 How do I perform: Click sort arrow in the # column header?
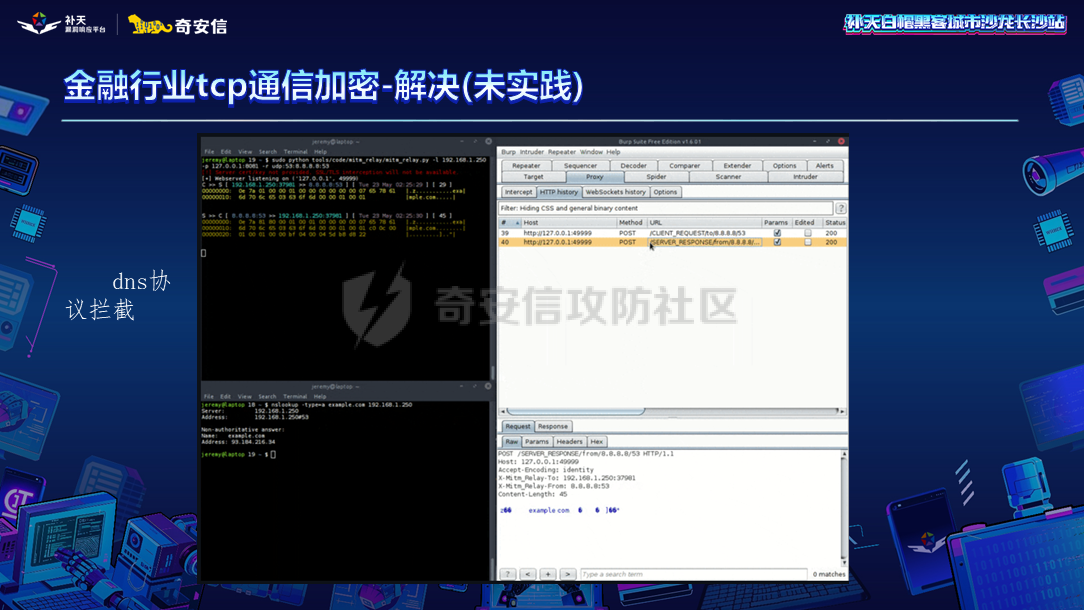[517, 222]
